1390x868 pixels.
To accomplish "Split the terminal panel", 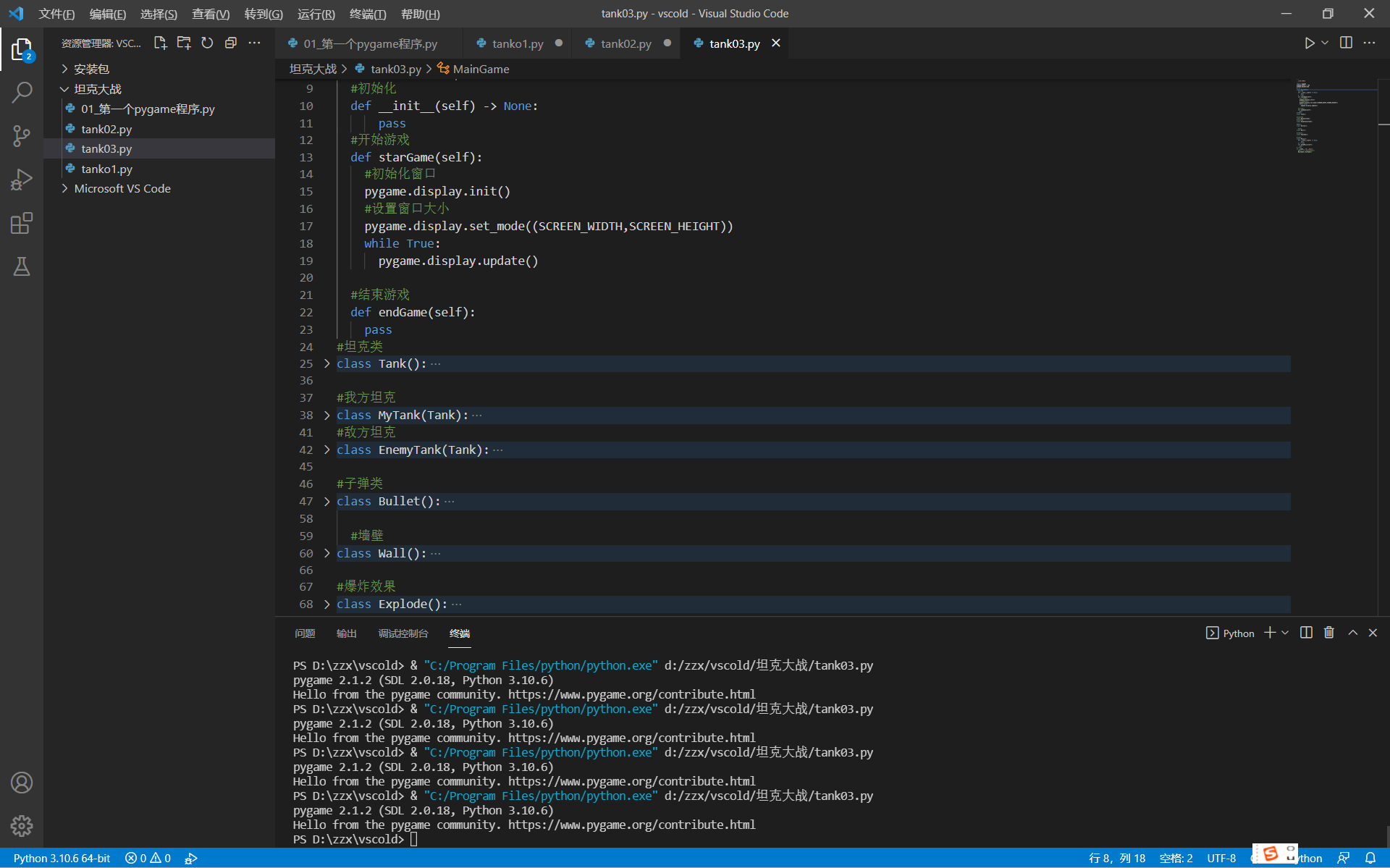I will (x=1306, y=633).
